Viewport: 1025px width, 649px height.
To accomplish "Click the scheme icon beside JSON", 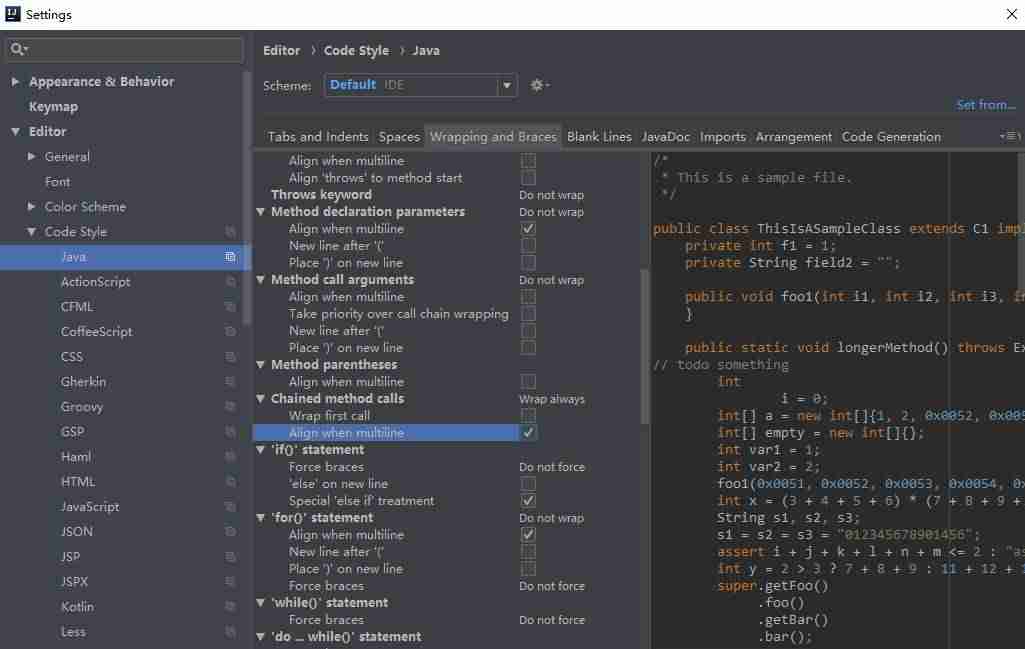I will 230,531.
